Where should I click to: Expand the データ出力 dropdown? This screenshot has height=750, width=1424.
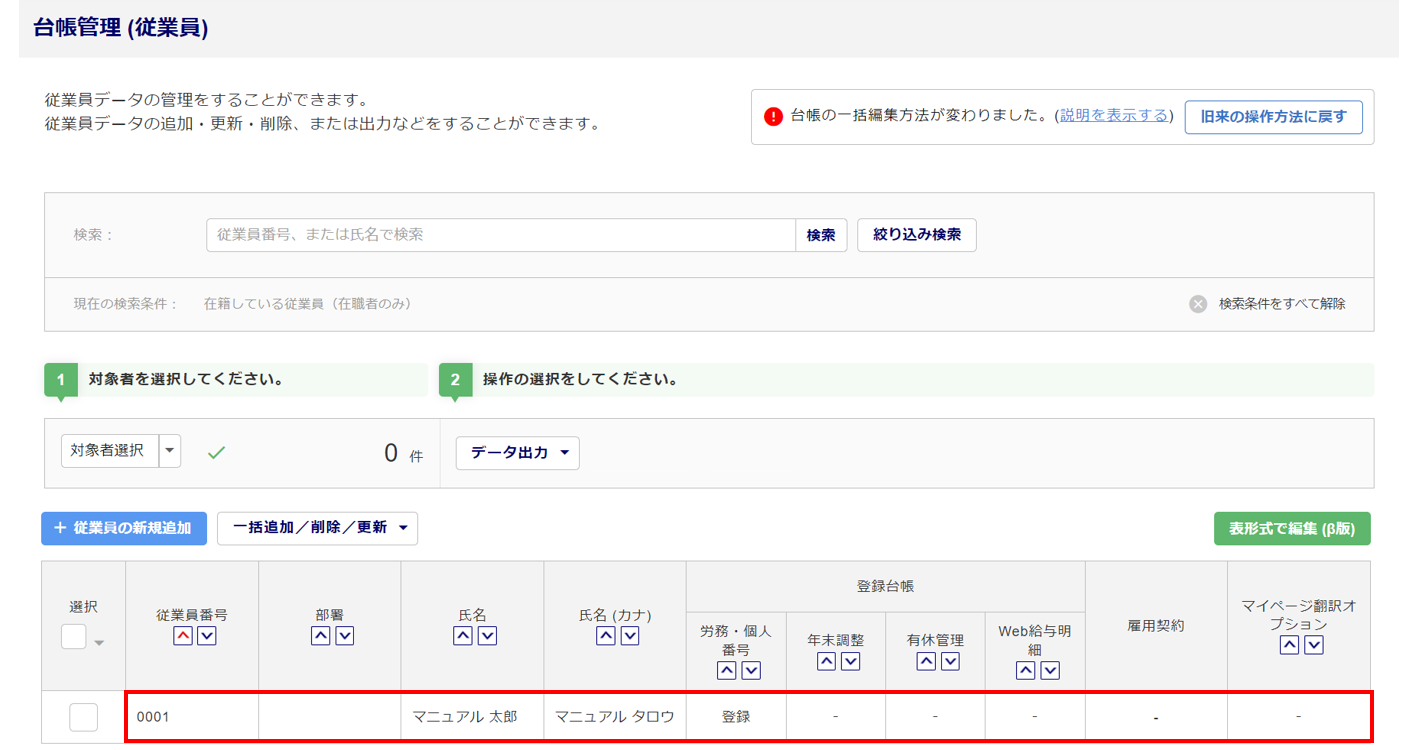(x=518, y=453)
